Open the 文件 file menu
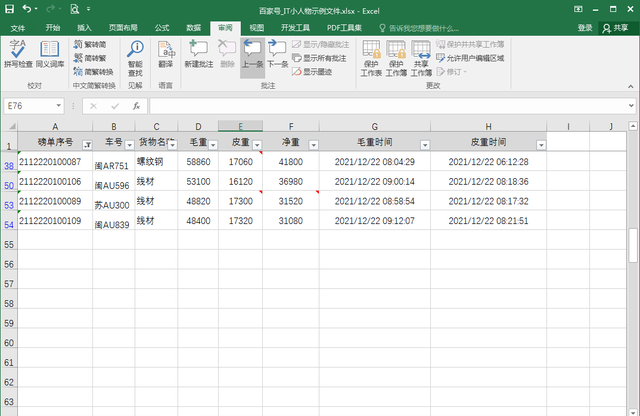 pos(17,28)
